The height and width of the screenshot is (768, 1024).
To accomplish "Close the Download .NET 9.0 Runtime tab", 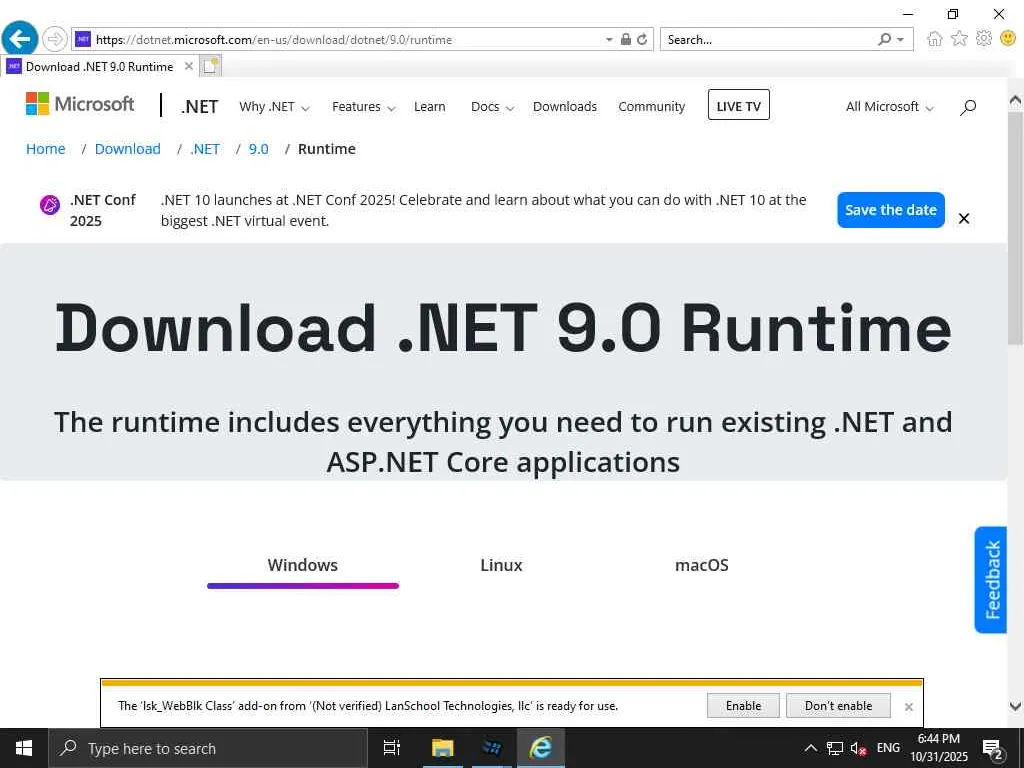I will 189,66.
